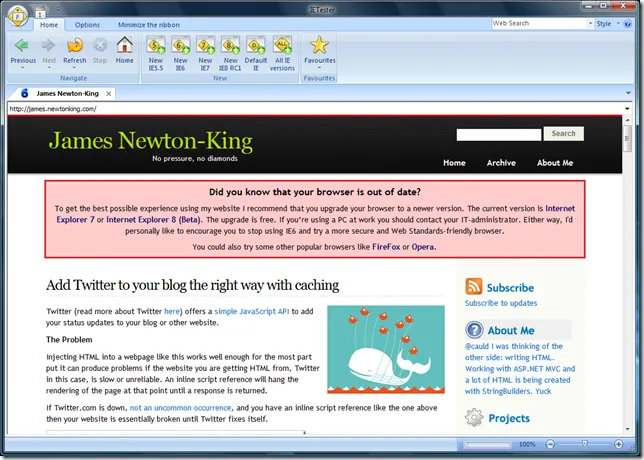Go to Home page icon in ribbon
Image resolution: width=644 pixels, height=460 pixels.
124,45
